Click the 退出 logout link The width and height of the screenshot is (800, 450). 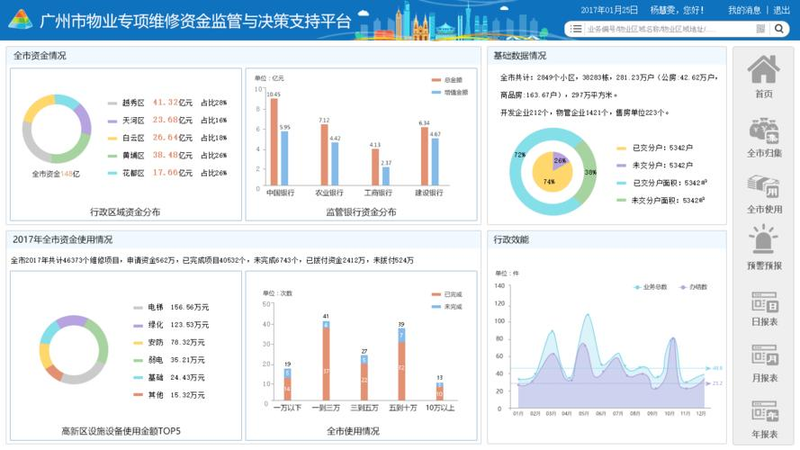click(x=781, y=10)
